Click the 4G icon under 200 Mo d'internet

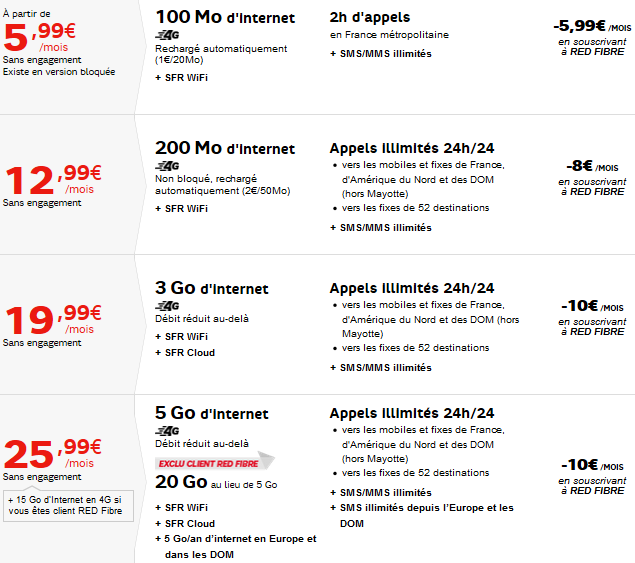167,166
